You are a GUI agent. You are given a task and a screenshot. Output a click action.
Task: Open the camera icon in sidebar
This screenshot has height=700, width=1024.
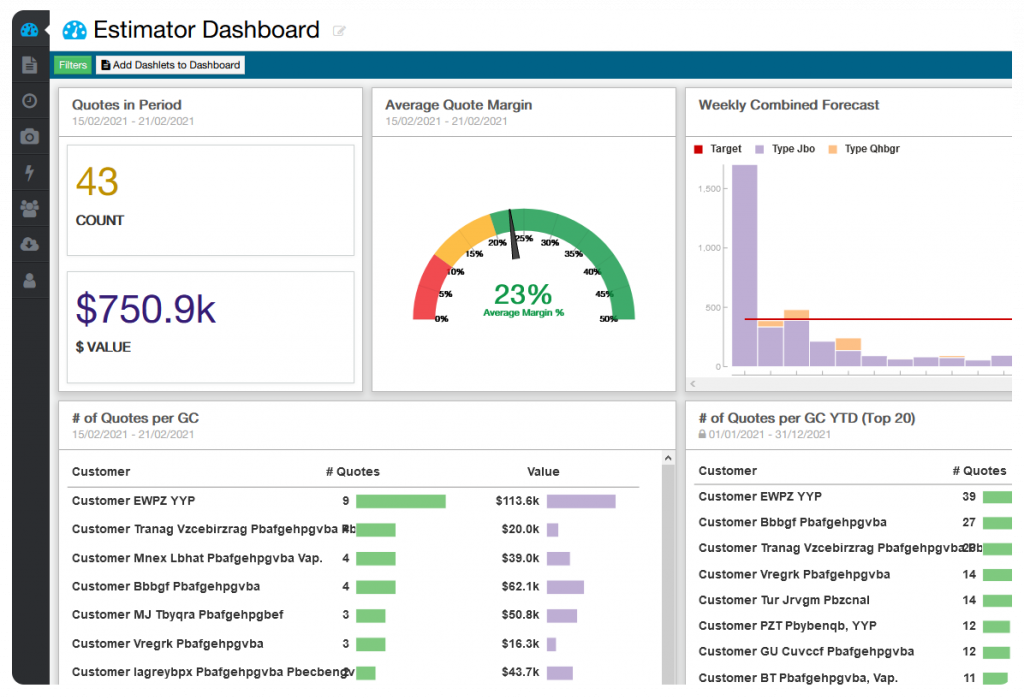(x=29, y=137)
